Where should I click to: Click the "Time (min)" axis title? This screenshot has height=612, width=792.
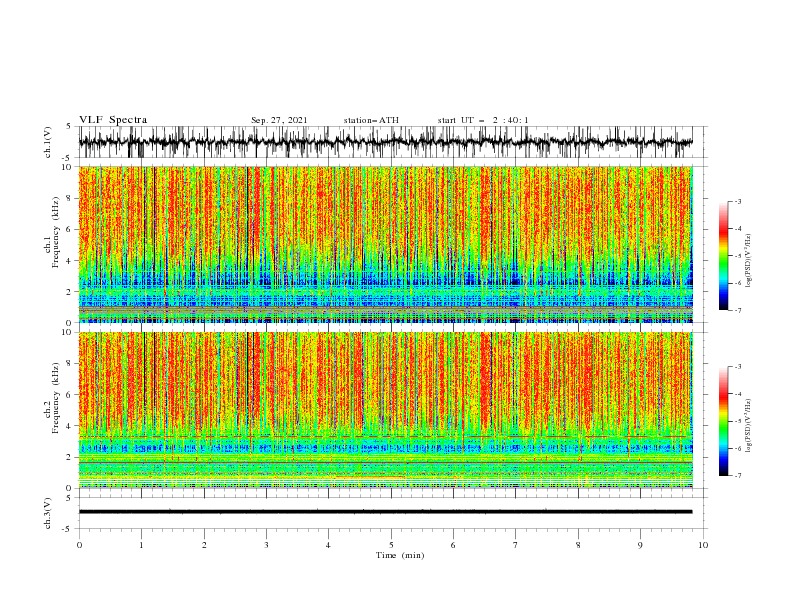click(x=400, y=555)
